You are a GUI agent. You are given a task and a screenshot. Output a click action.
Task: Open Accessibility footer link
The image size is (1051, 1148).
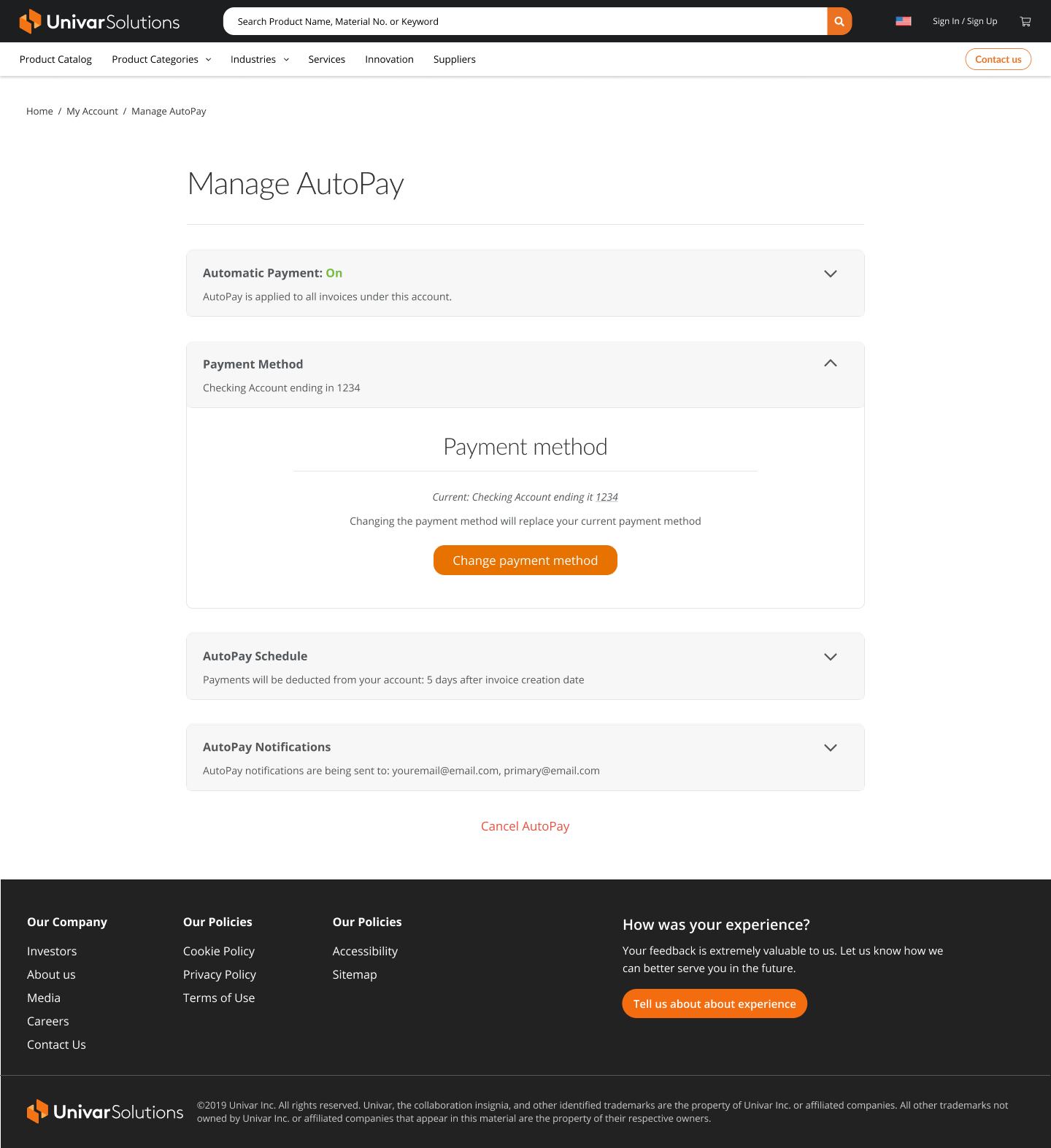pyautogui.click(x=365, y=951)
